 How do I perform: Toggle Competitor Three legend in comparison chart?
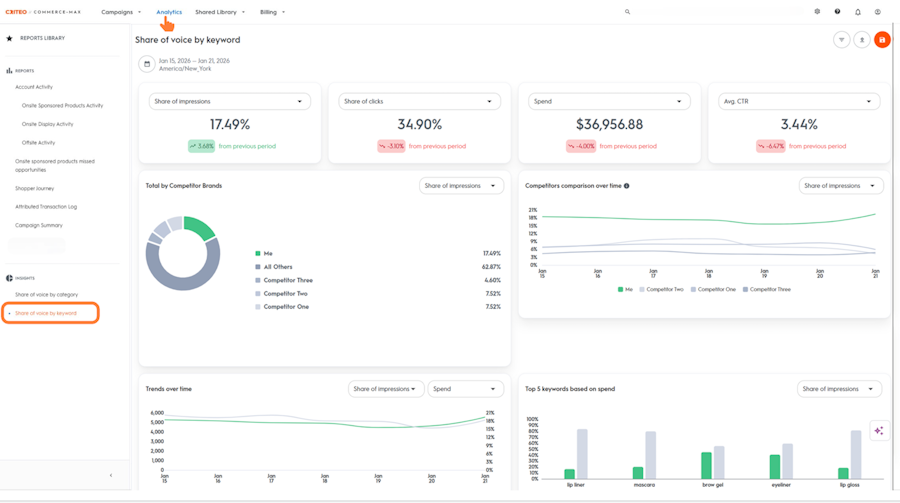767,289
